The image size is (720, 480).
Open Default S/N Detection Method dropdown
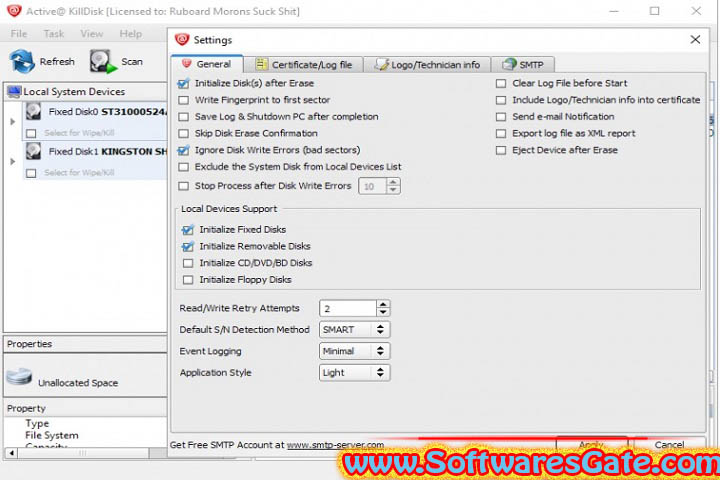point(354,329)
